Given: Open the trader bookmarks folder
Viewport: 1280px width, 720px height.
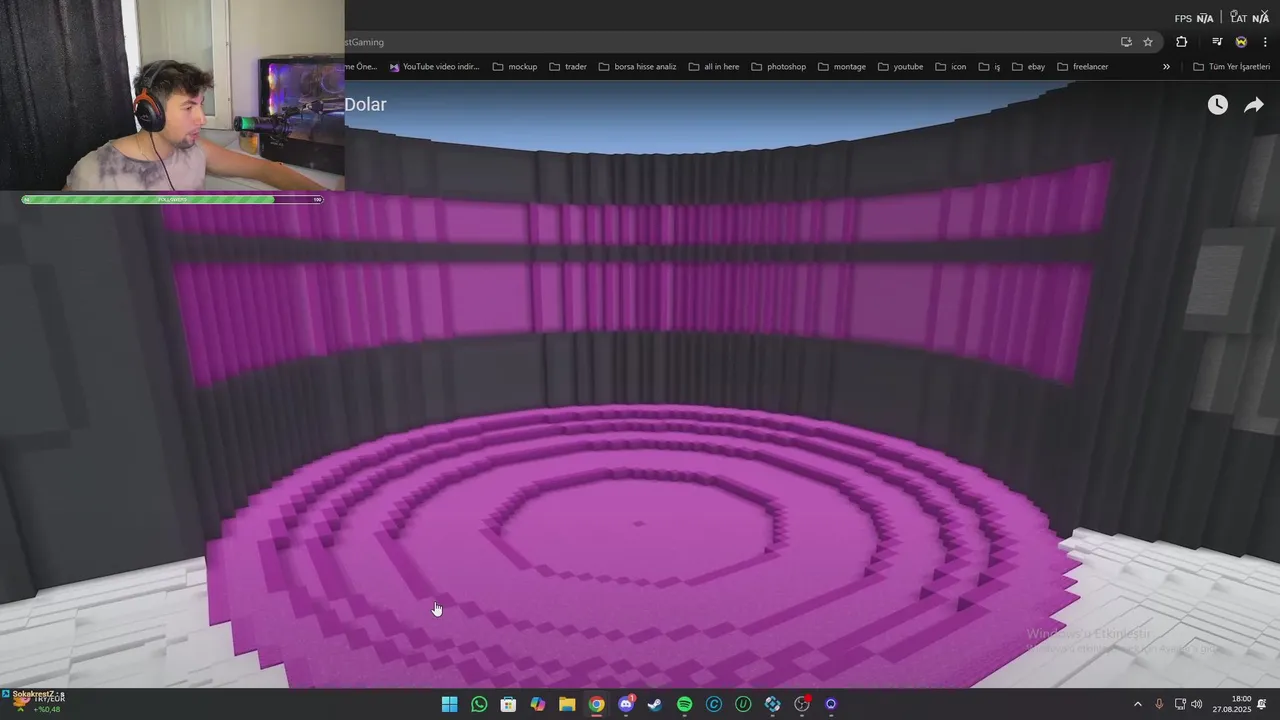Looking at the screenshot, I should [568, 67].
